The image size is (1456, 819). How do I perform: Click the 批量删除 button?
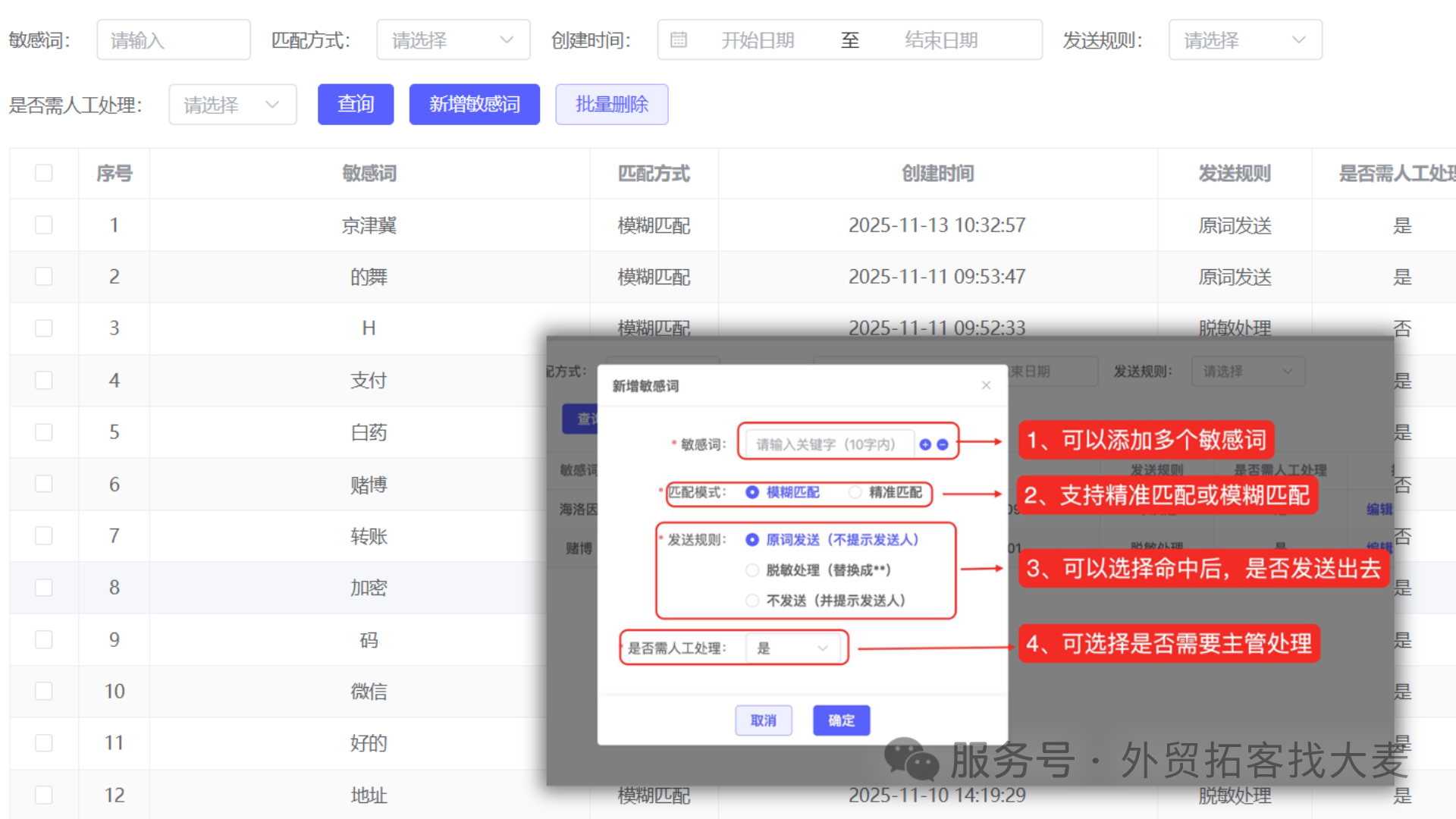[612, 104]
